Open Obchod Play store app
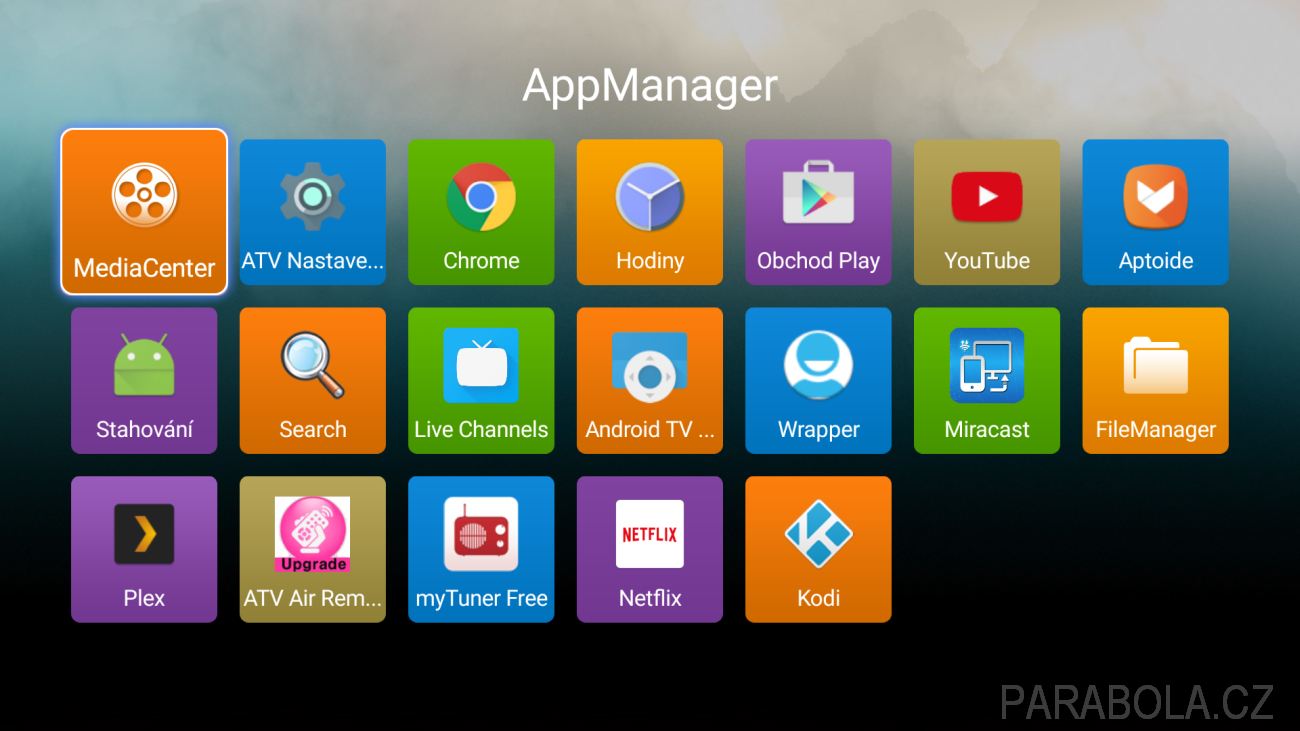Screen dimensions: 1300x731 [x=818, y=212]
